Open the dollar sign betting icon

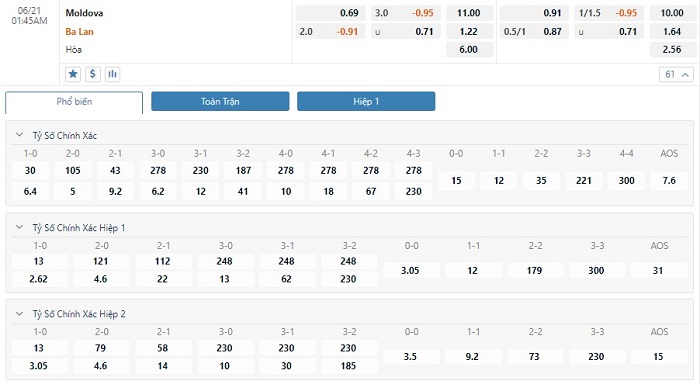coord(92,74)
